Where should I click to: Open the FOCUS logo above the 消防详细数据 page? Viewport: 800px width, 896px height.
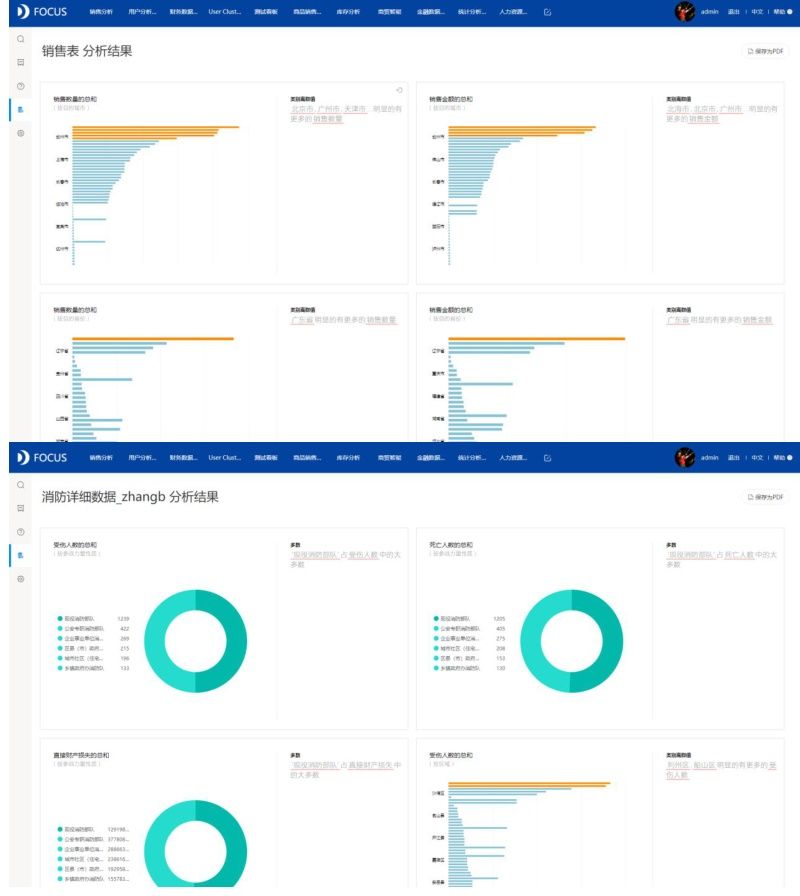click(42, 458)
